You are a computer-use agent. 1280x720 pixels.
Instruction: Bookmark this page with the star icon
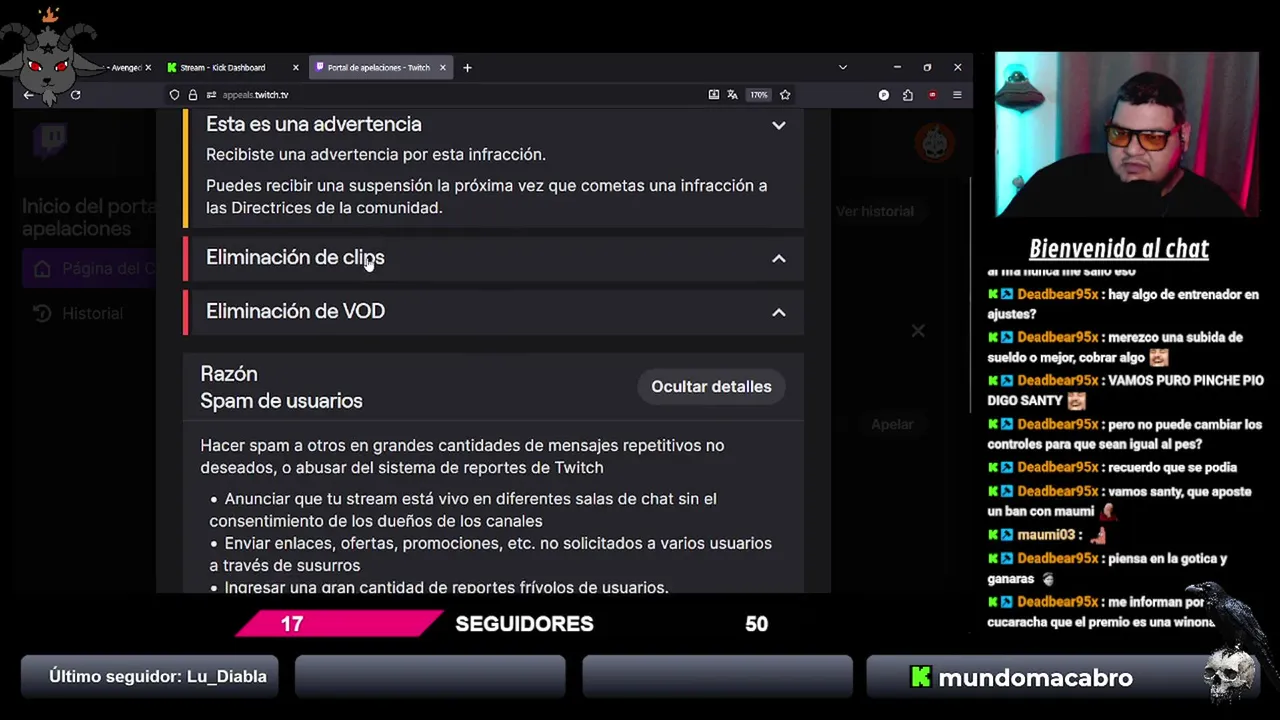point(785,95)
